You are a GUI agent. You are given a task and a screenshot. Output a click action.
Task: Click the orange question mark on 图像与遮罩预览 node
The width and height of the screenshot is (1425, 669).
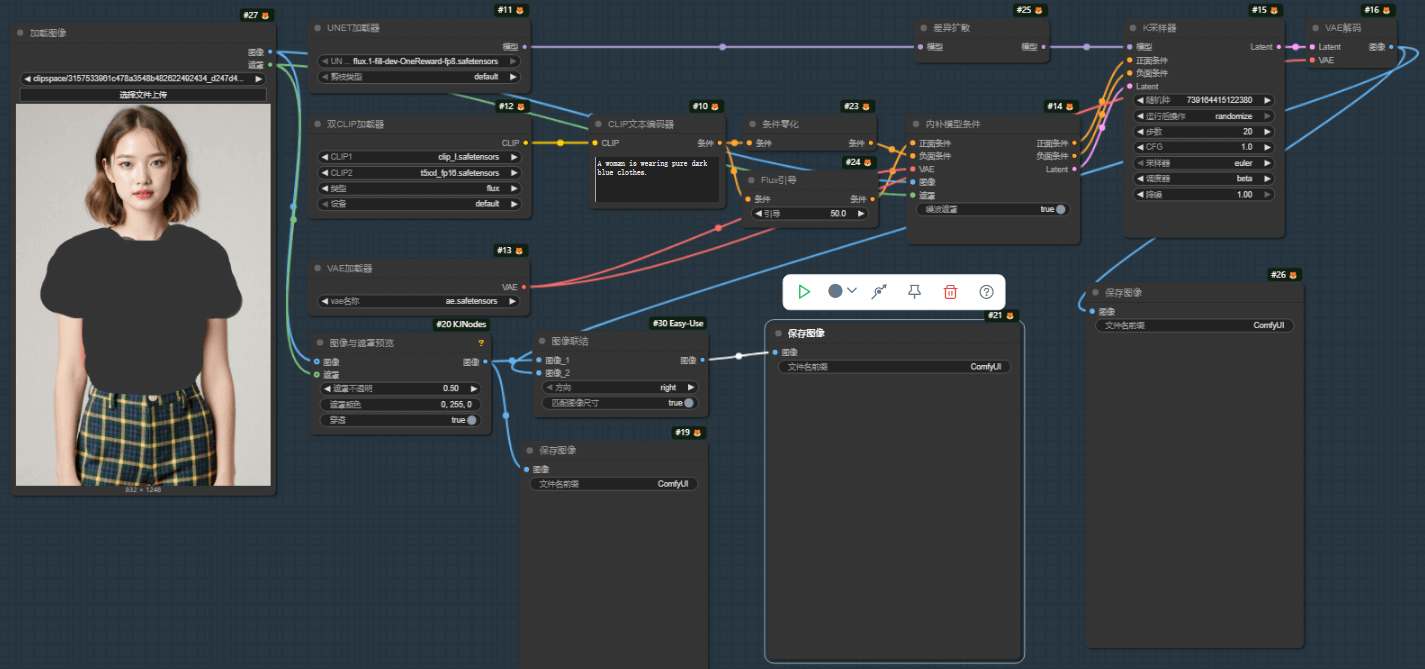coord(481,343)
